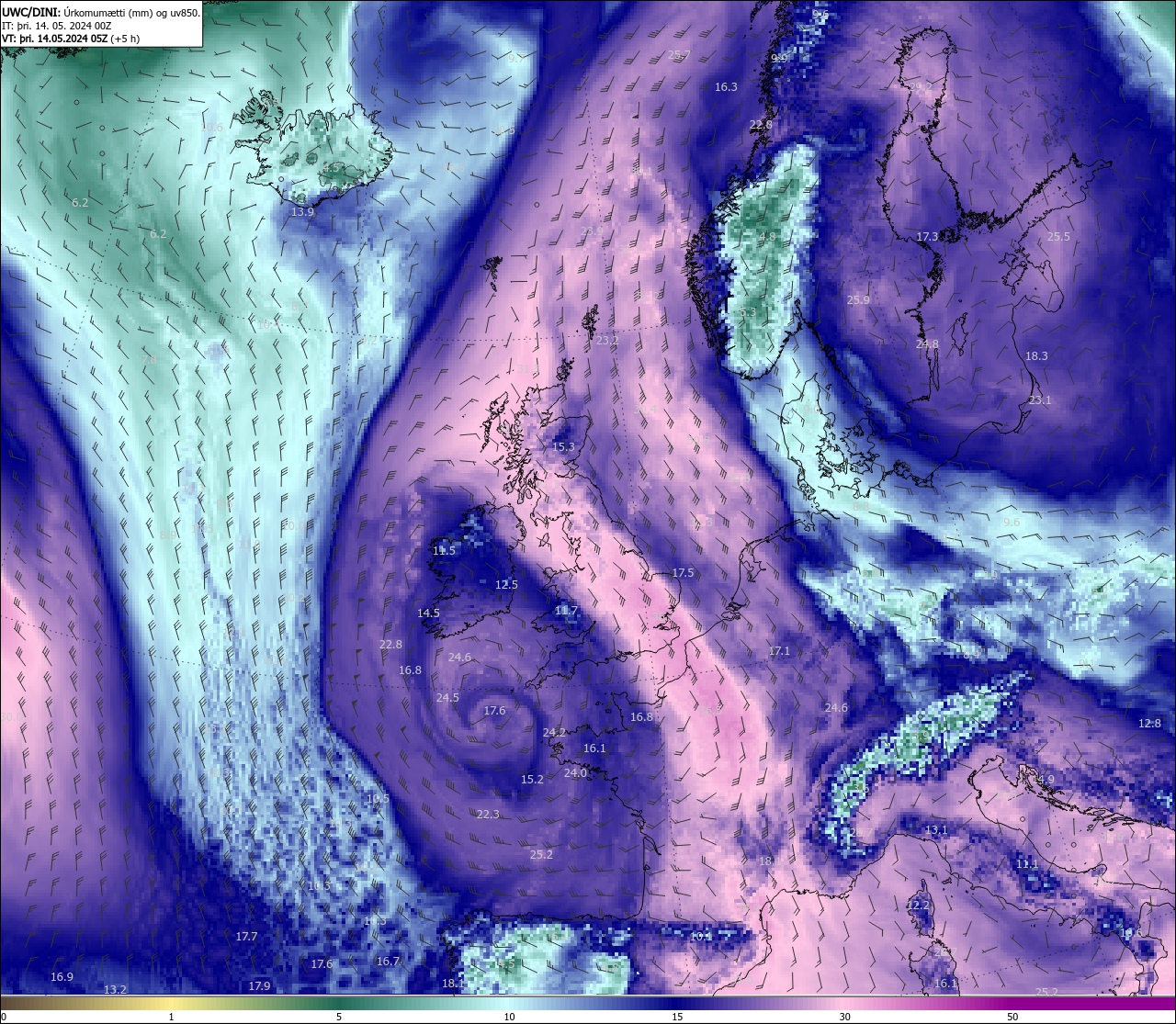Click the 24.0 value on the map
Viewport: 1176px width, 1024px height.
coord(575,773)
